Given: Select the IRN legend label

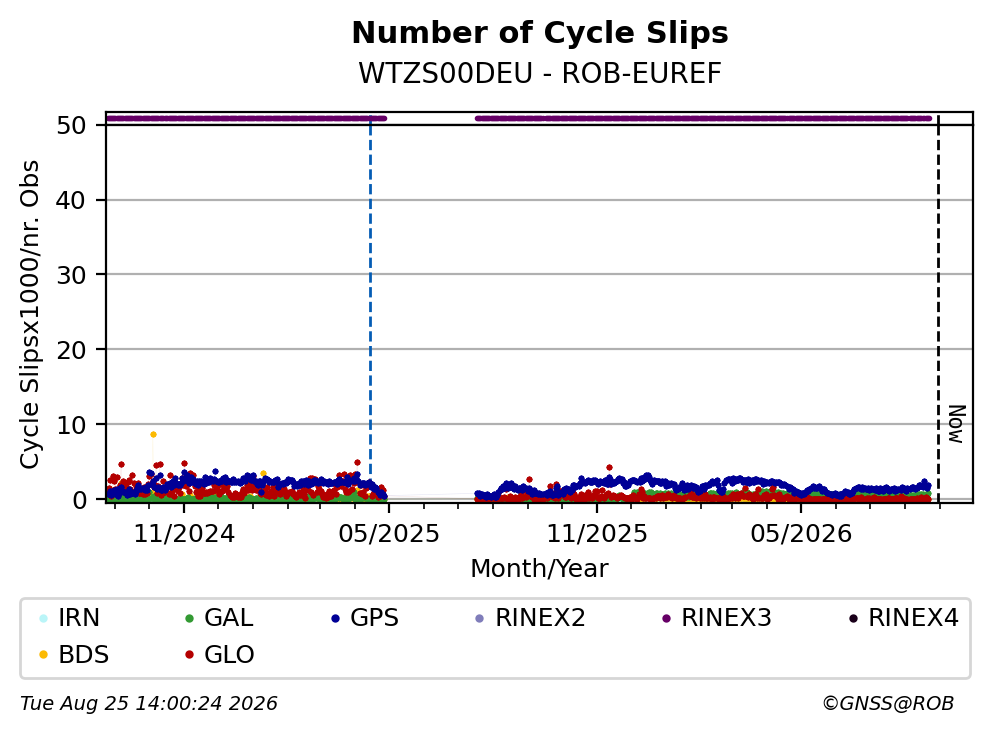Looking at the screenshot, I should click(x=79, y=618).
